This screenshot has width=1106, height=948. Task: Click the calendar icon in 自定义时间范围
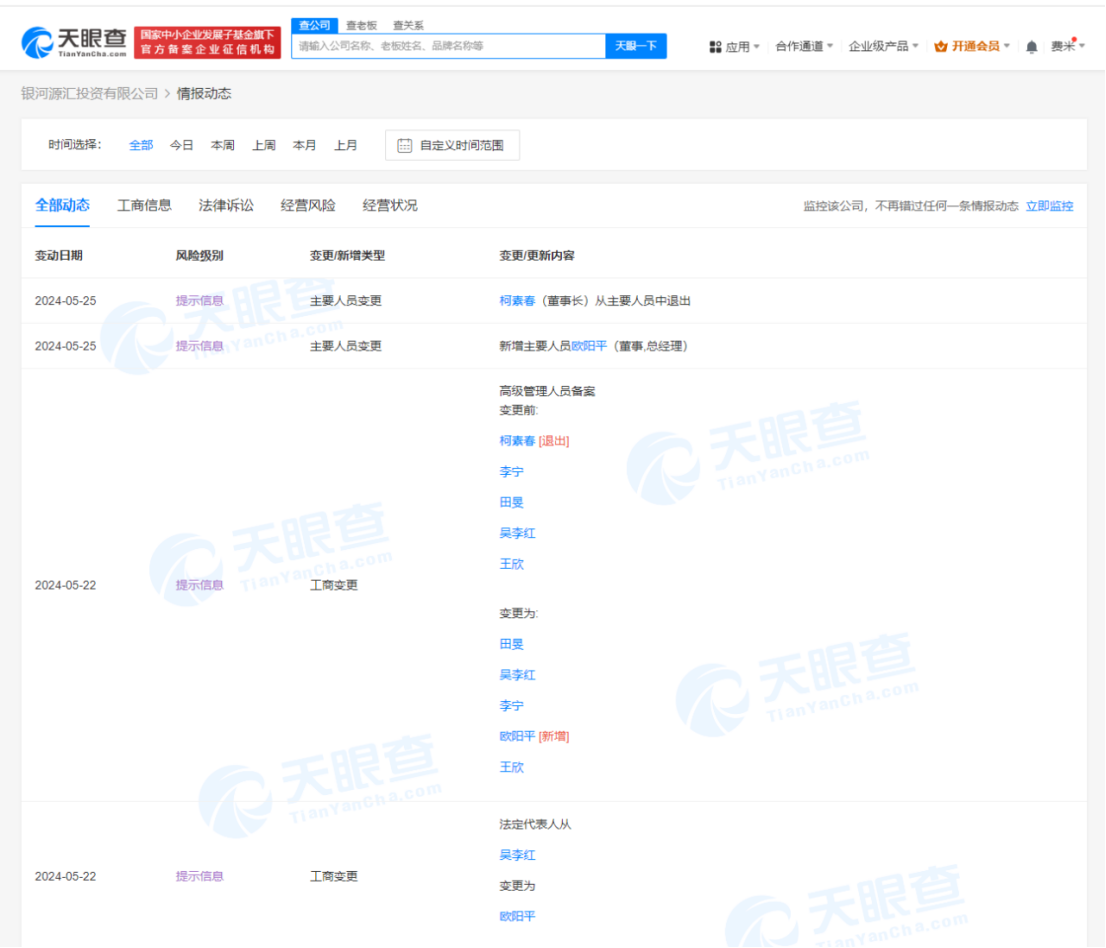tap(404, 144)
